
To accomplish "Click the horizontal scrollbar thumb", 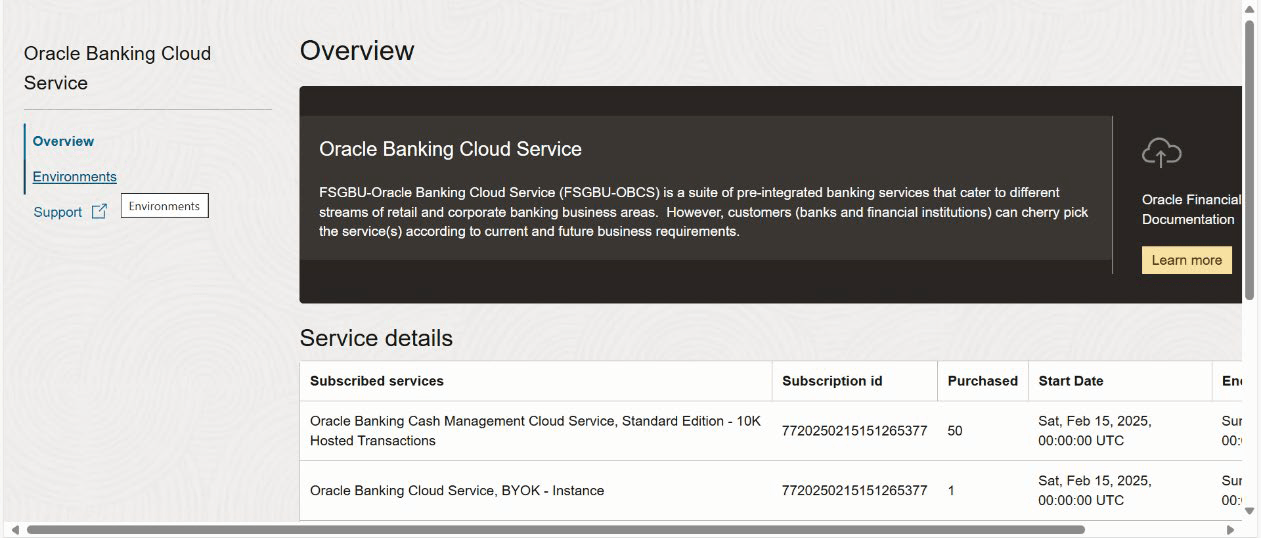I will (x=556, y=529).
